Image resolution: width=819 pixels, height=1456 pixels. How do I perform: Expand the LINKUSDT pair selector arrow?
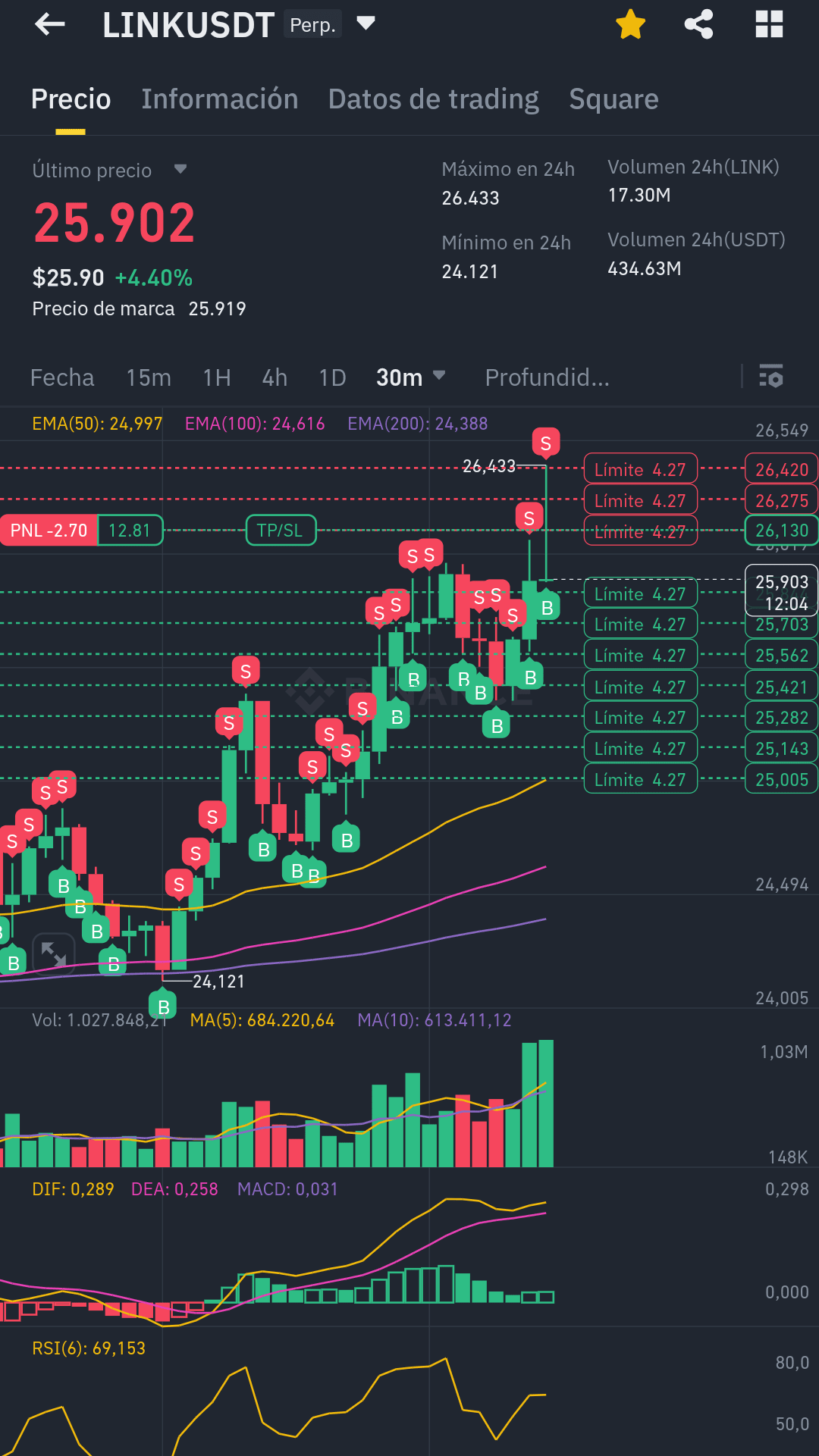[x=366, y=23]
